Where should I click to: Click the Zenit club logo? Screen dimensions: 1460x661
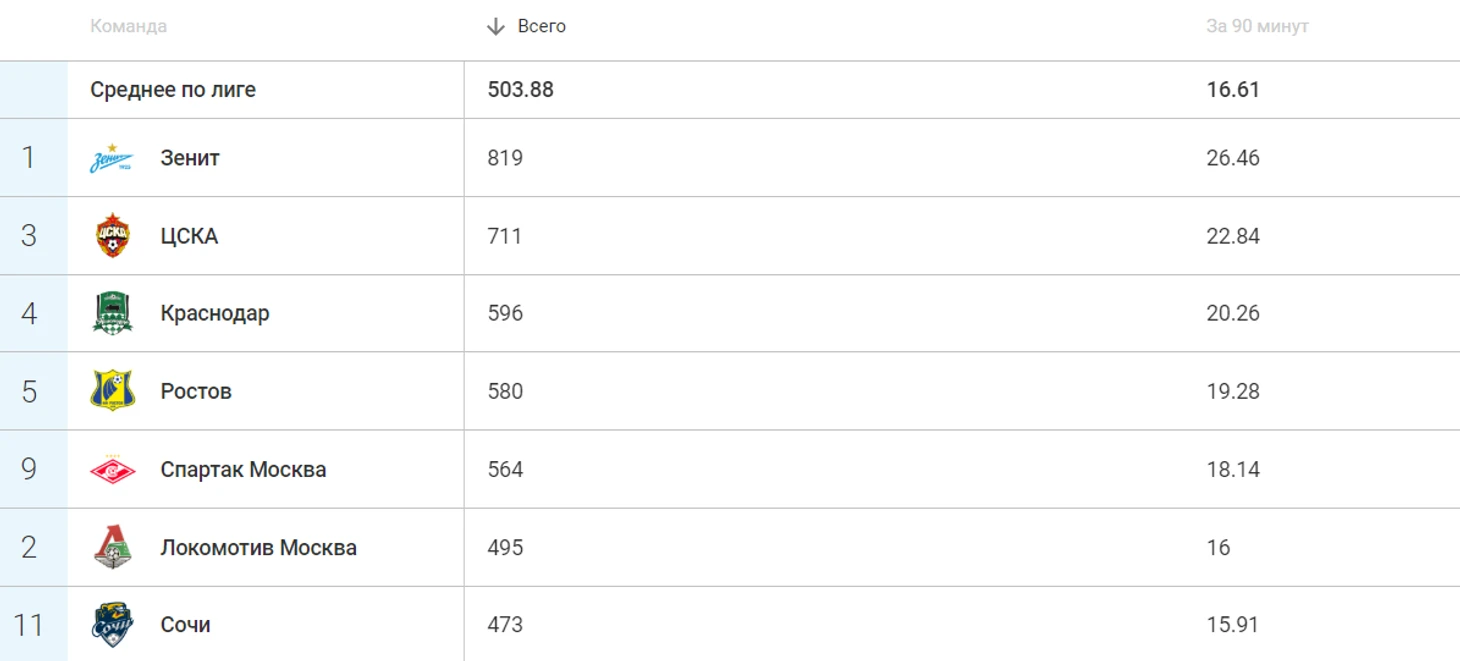pos(112,158)
